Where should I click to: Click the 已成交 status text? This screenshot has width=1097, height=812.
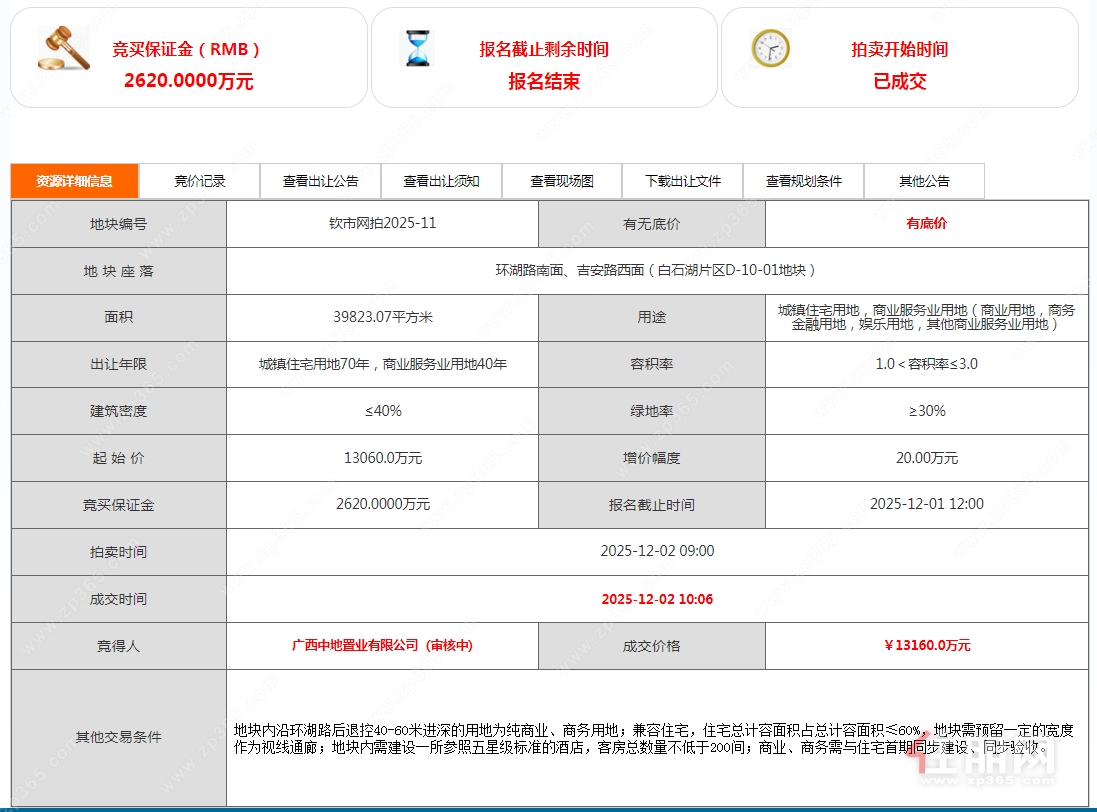click(x=900, y=82)
